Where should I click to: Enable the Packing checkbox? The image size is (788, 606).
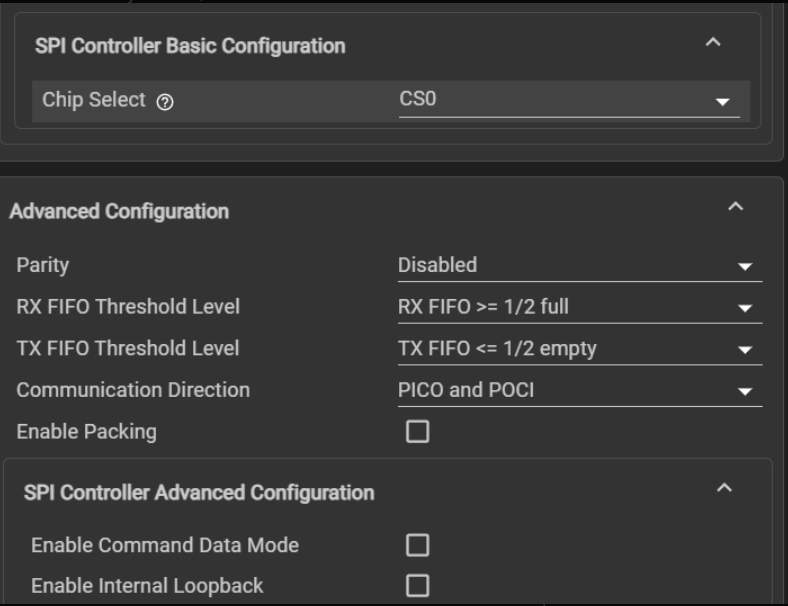pyautogui.click(x=417, y=432)
